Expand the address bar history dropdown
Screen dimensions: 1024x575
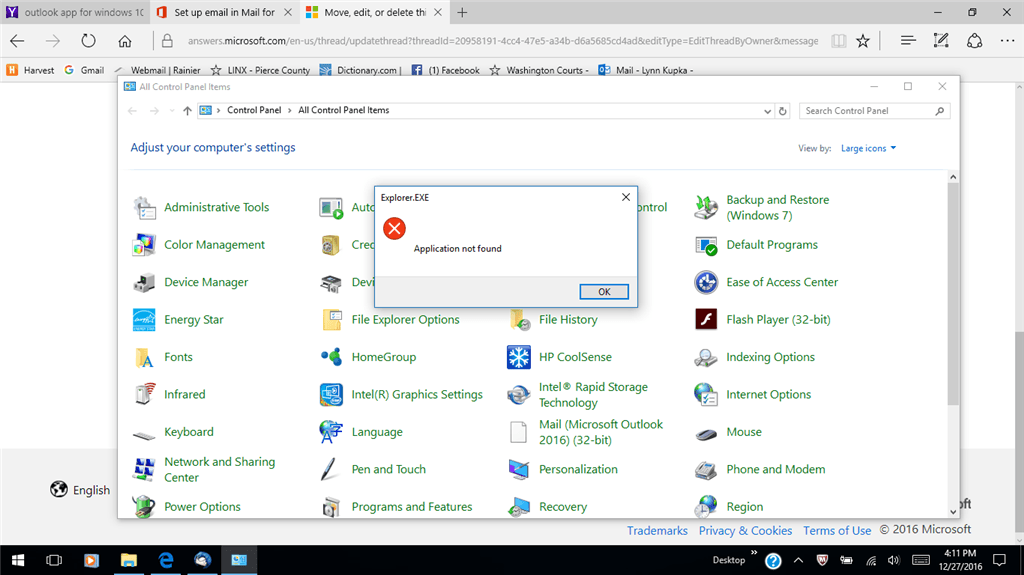[767, 111]
